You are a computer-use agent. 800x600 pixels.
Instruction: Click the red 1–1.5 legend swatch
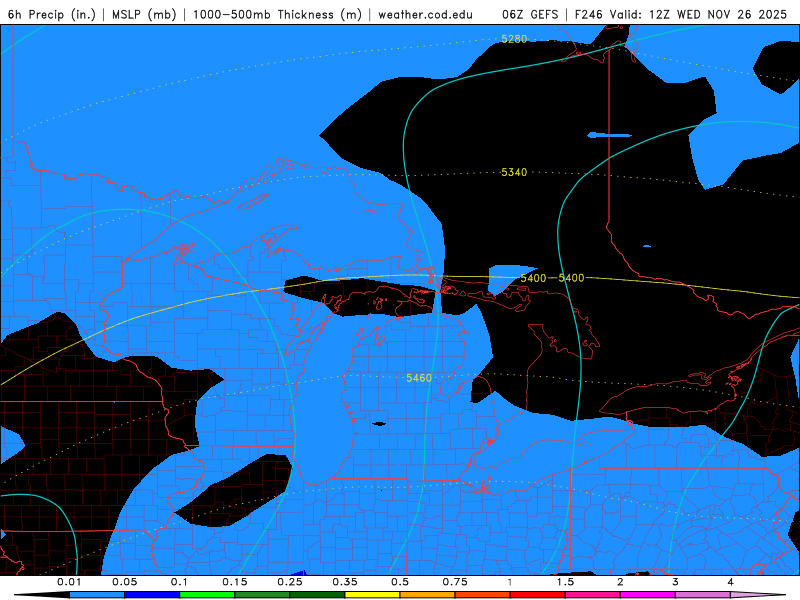point(538,595)
